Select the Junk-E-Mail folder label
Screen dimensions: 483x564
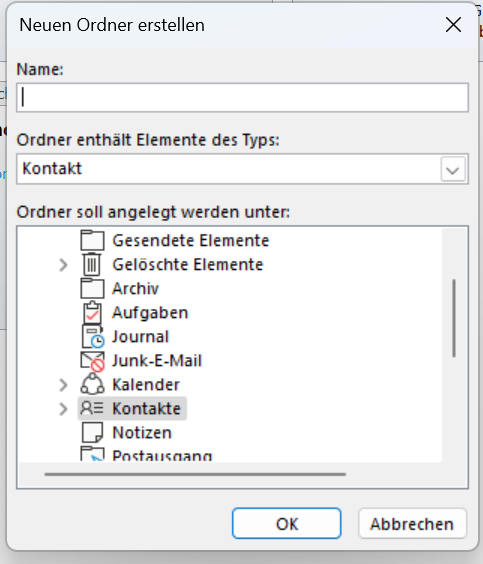tap(157, 361)
